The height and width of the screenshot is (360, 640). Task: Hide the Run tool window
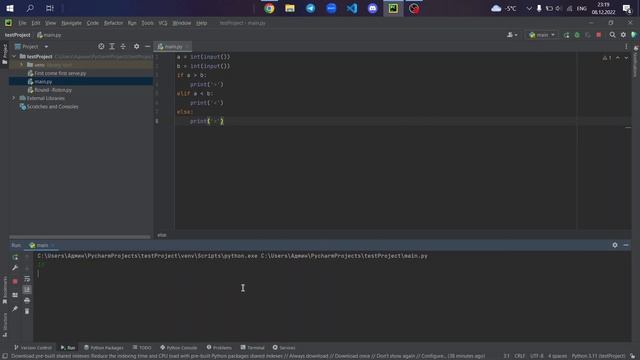pos(626,245)
